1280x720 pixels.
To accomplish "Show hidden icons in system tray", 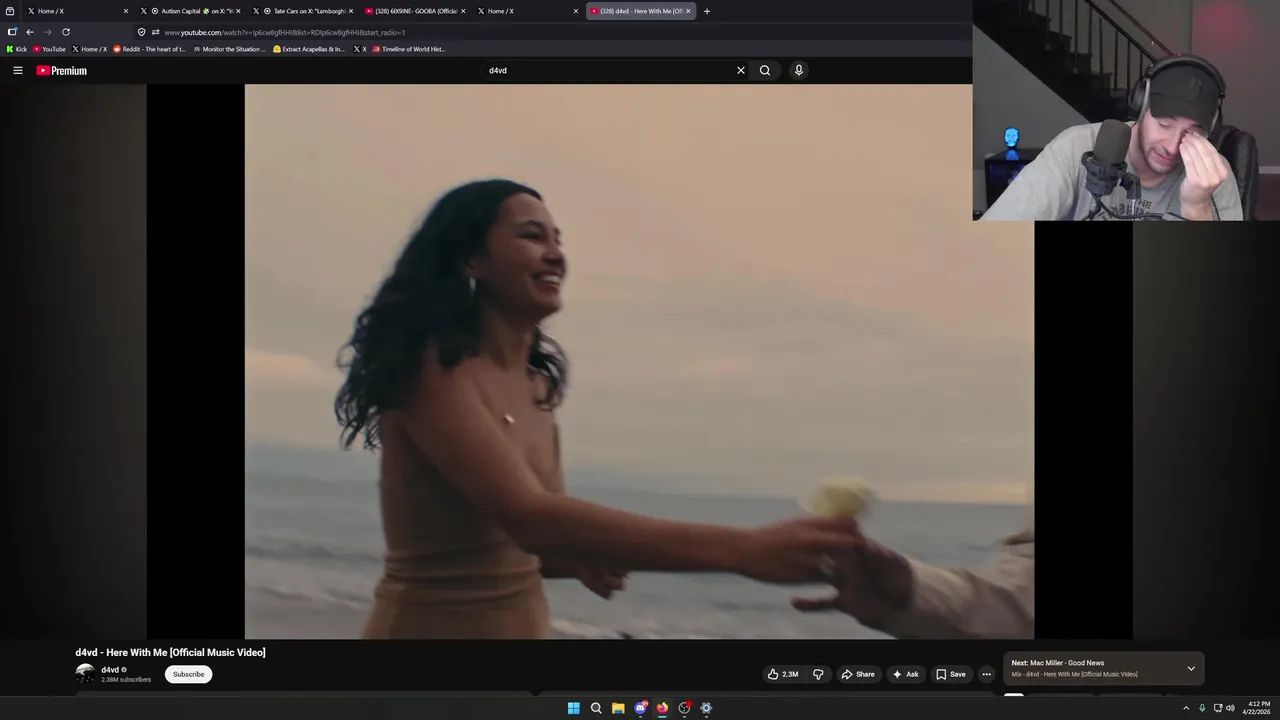I will [1186, 708].
